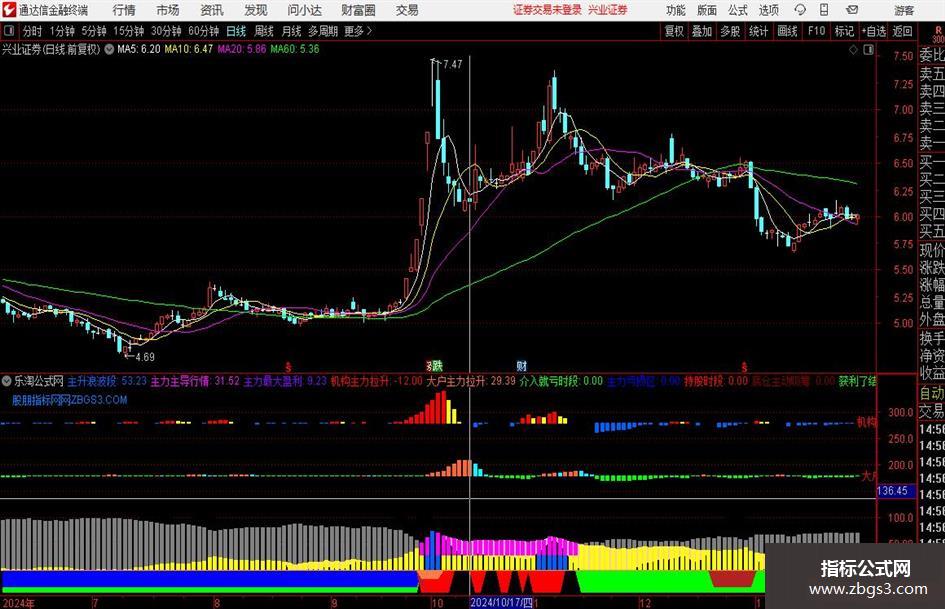Select the 日线 daily period tab

236,31
